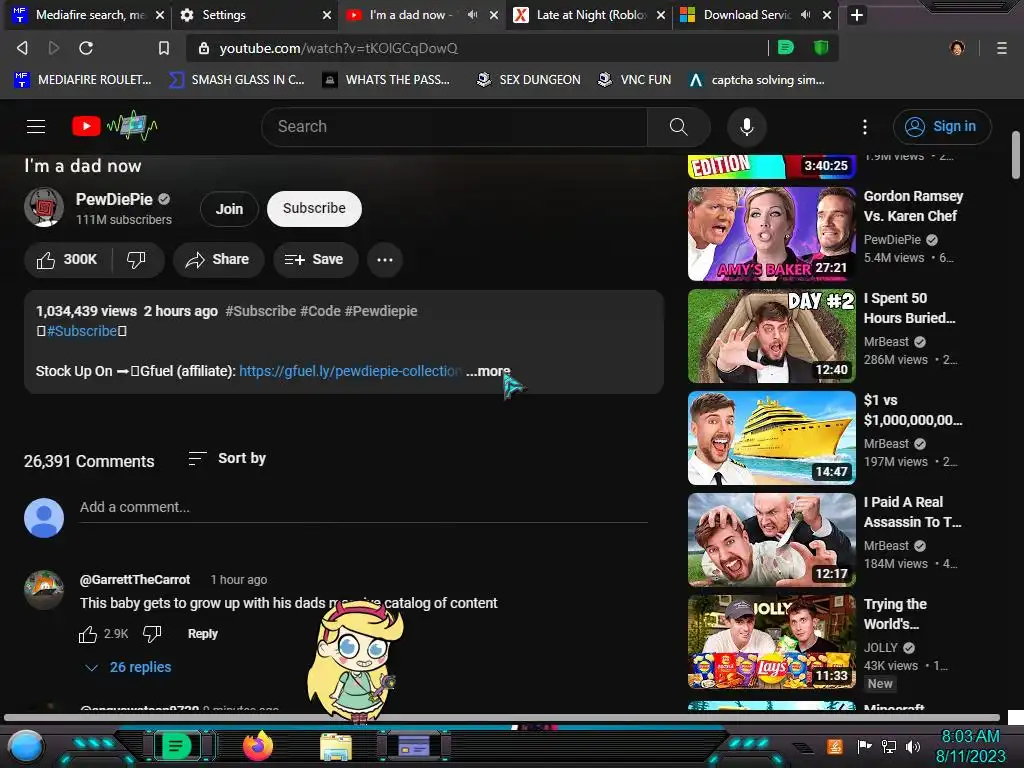Image resolution: width=1024 pixels, height=768 pixels.
Task: Save the video to a playlist
Action: pyautogui.click(x=315, y=260)
